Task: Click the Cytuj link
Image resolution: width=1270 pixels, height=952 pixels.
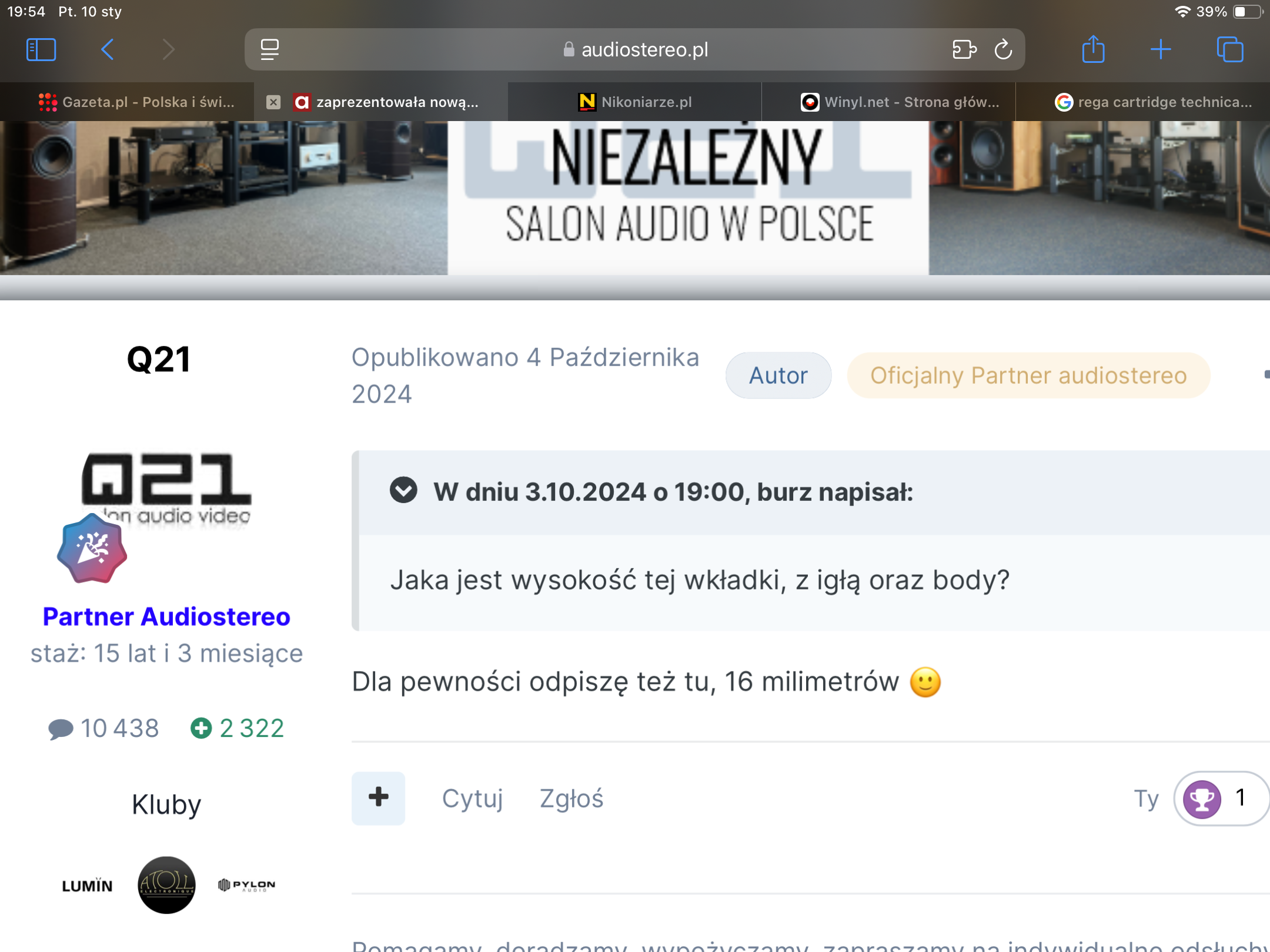Action: coord(473,798)
